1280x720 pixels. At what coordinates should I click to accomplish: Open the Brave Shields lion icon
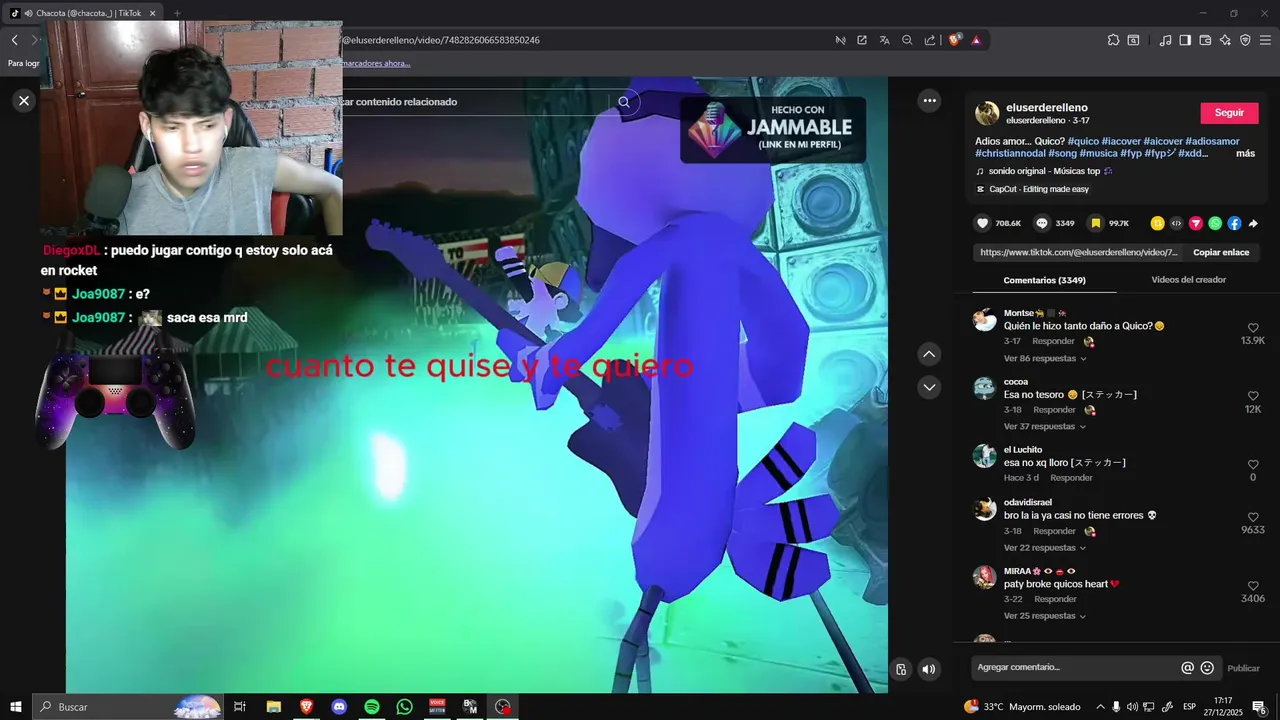pos(954,40)
